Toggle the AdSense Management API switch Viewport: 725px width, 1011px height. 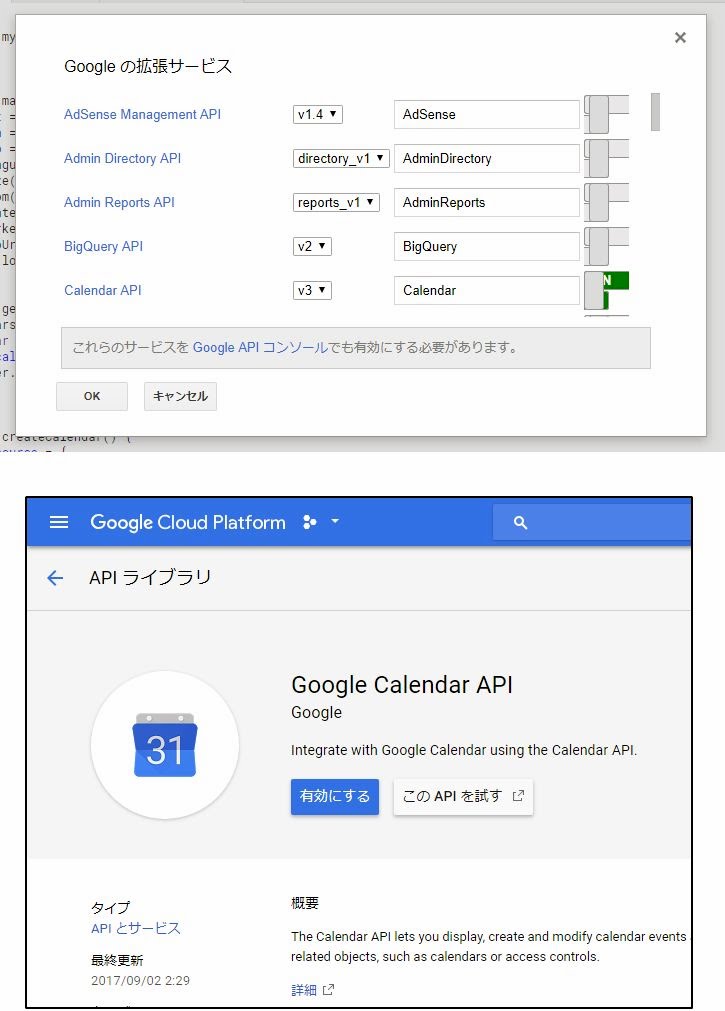[x=605, y=114]
